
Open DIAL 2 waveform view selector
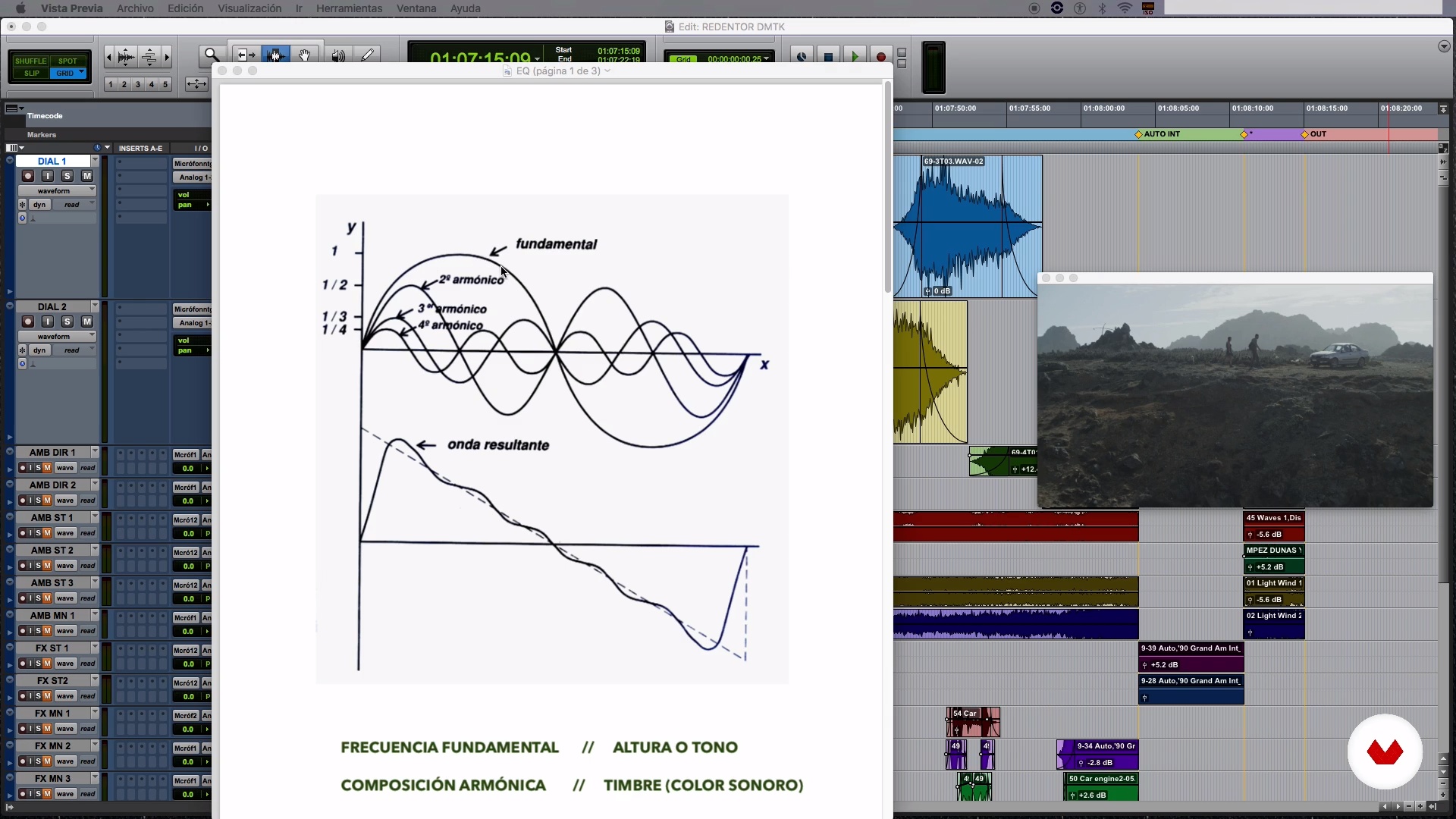pos(57,337)
